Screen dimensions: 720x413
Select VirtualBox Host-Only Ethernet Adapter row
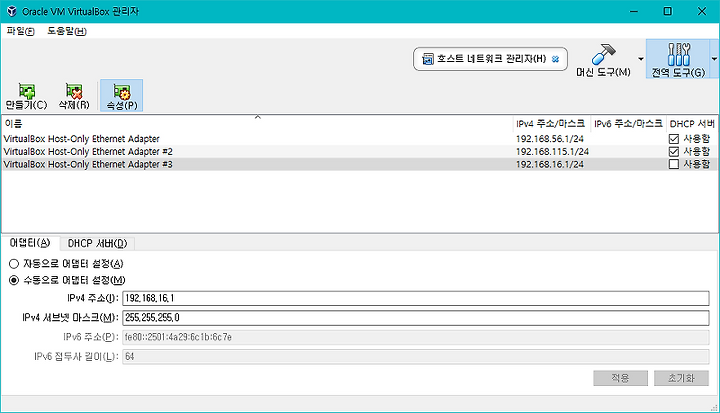click(360, 139)
